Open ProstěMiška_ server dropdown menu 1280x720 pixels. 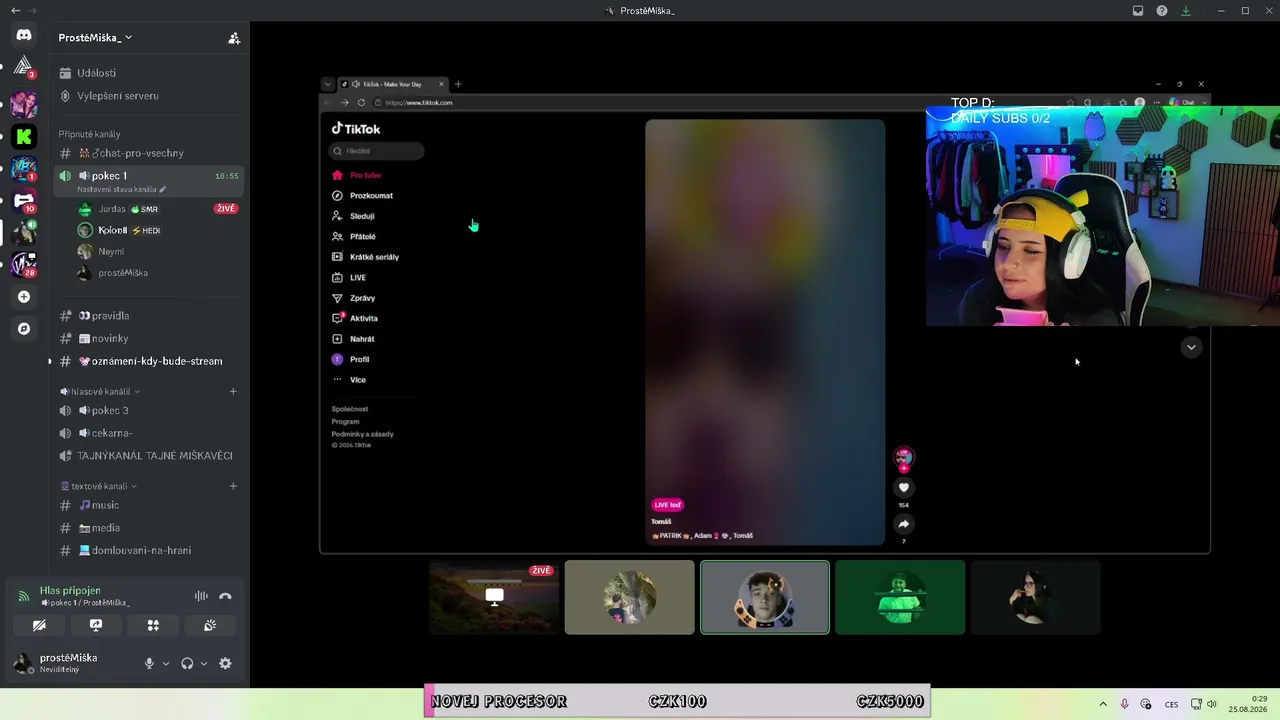point(95,38)
